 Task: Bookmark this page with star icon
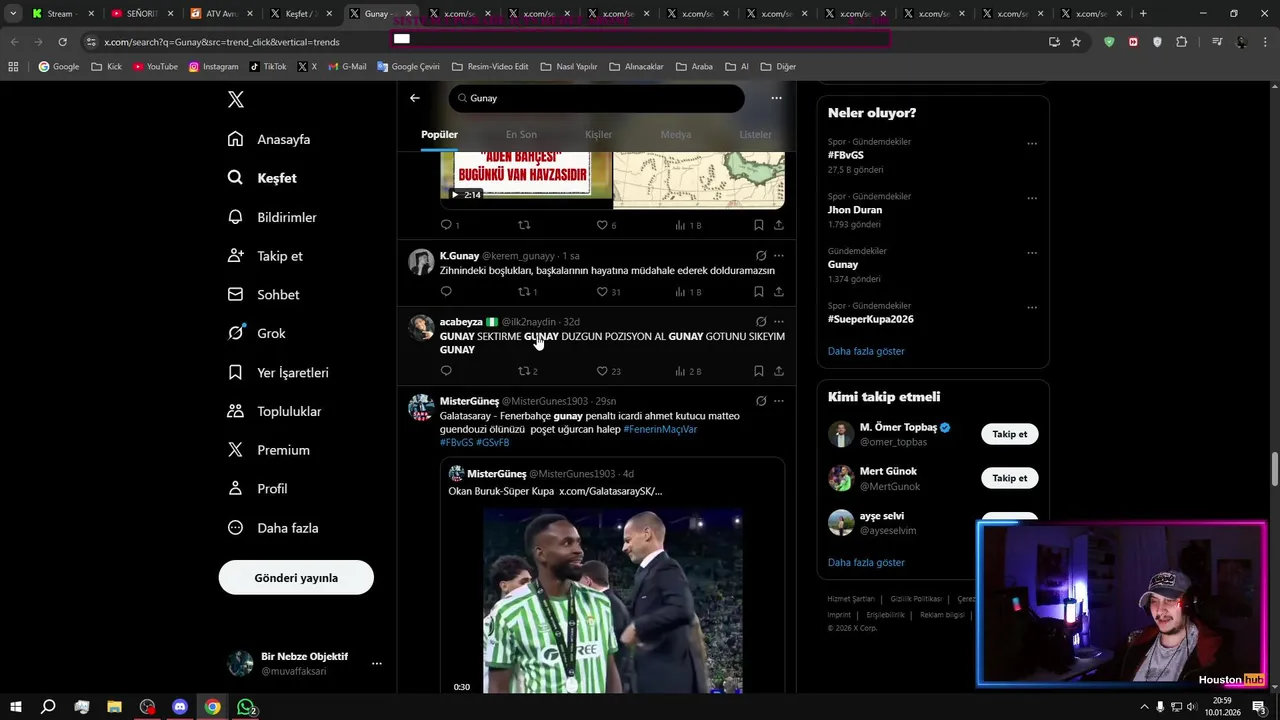(1076, 42)
